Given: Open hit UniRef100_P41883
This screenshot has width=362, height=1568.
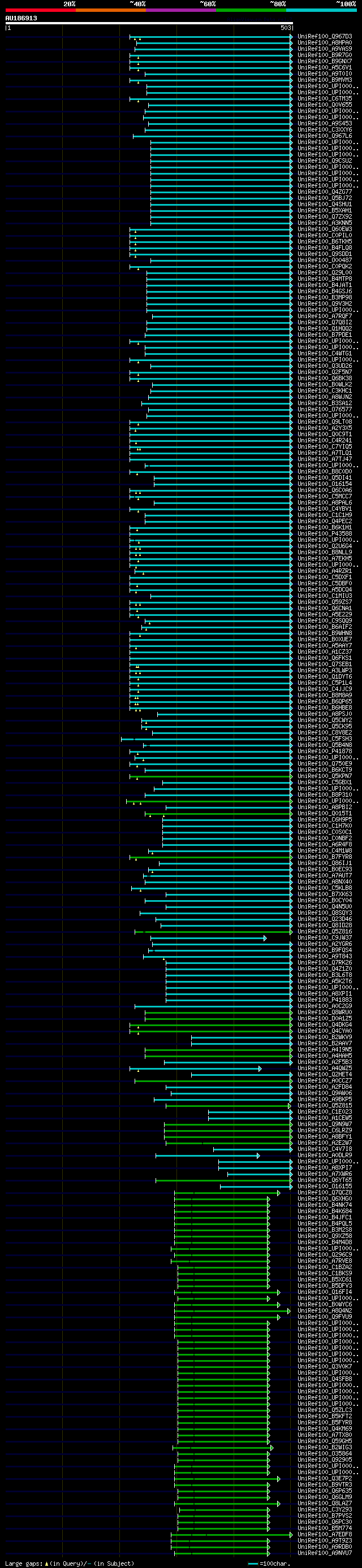Looking at the screenshot, I should (325, 1000).
